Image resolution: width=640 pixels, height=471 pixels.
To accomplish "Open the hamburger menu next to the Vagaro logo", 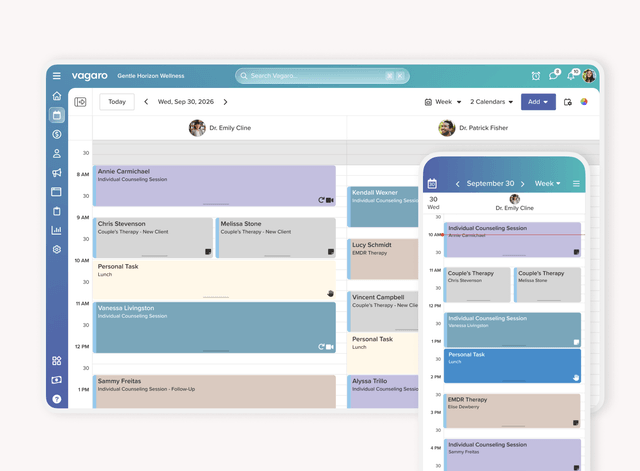I will pos(57,76).
